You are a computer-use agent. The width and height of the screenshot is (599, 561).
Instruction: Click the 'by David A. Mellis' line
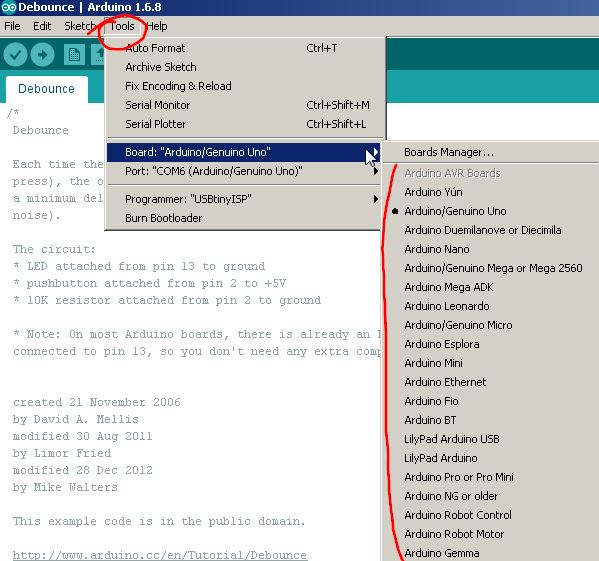(x=76, y=419)
